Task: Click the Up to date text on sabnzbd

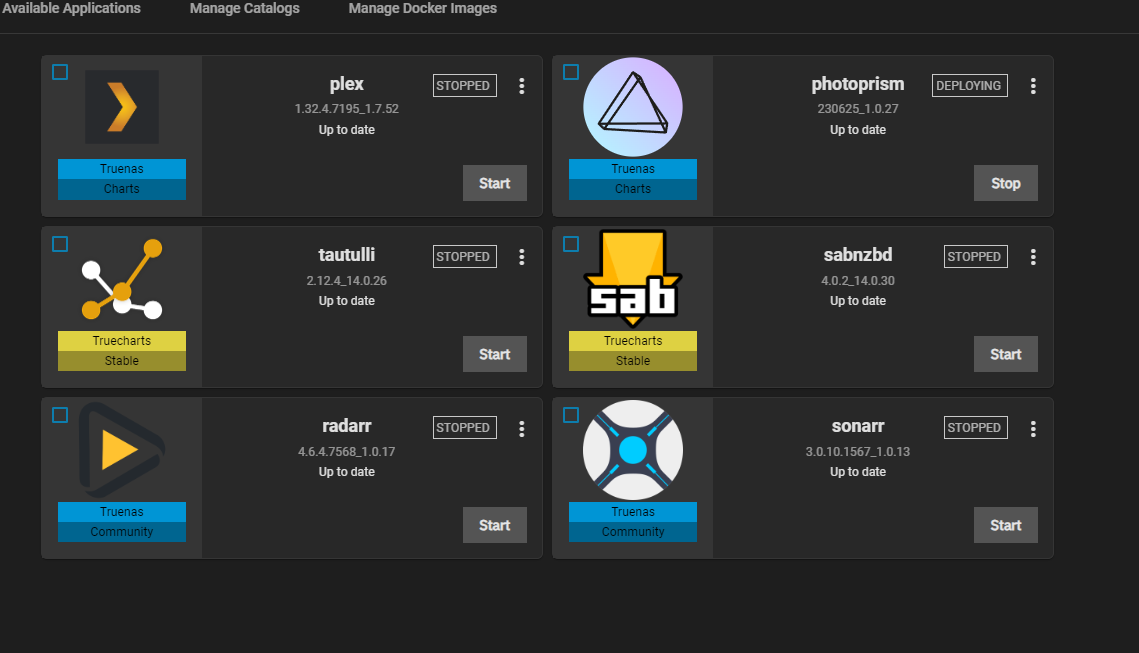Action: [858, 301]
